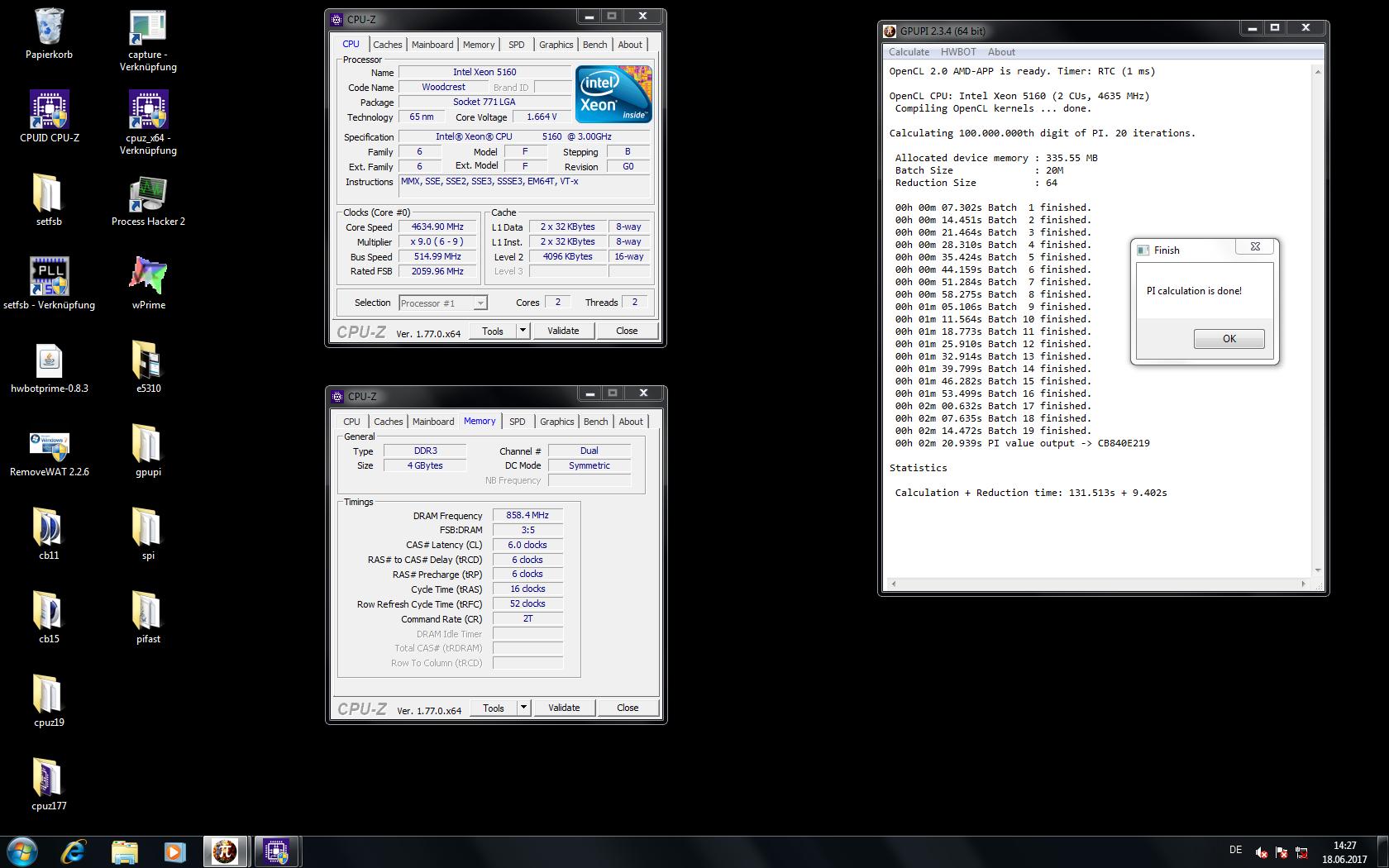Open Mainboard tab in upper CPU-Z
The height and width of the screenshot is (868, 1389).
coord(432,45)
